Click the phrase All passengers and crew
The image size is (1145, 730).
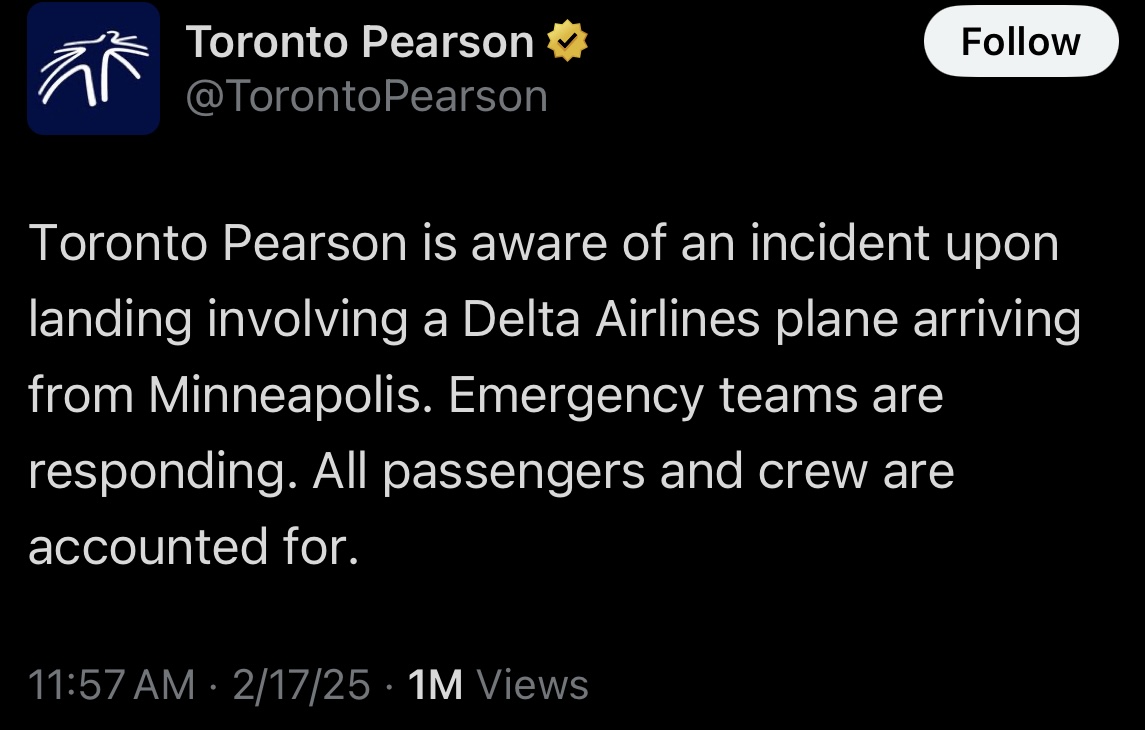590,472
